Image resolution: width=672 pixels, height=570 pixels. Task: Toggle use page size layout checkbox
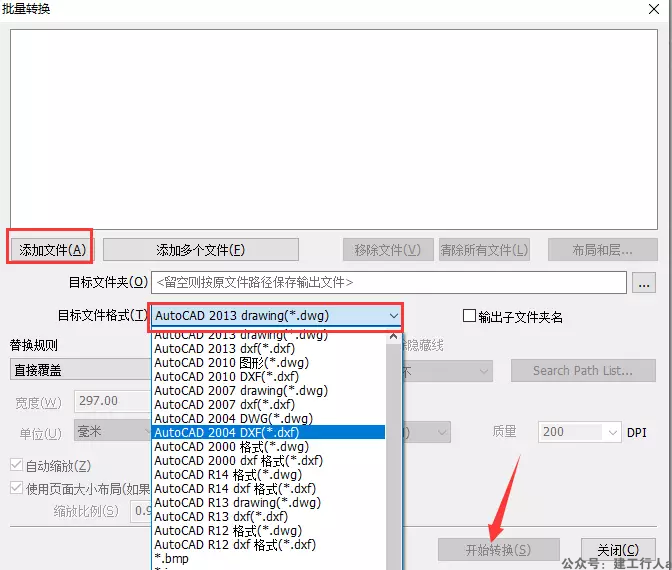(x=16, y=488)
